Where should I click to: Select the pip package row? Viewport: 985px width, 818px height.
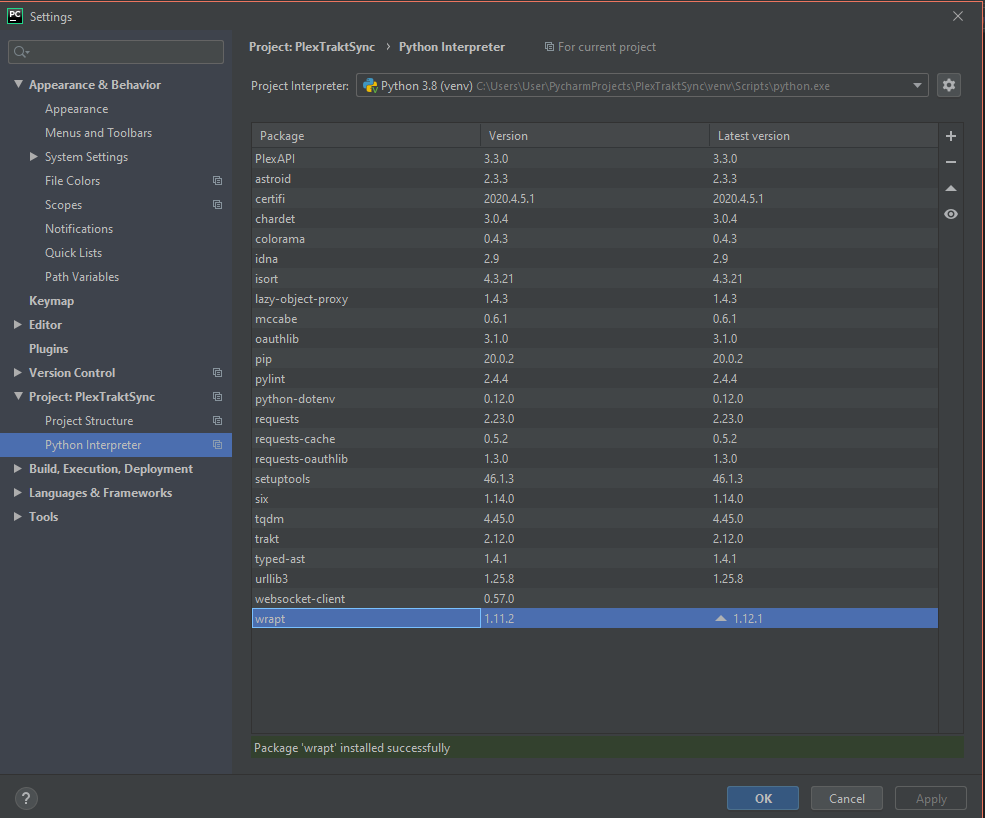[x=595, y=359]
